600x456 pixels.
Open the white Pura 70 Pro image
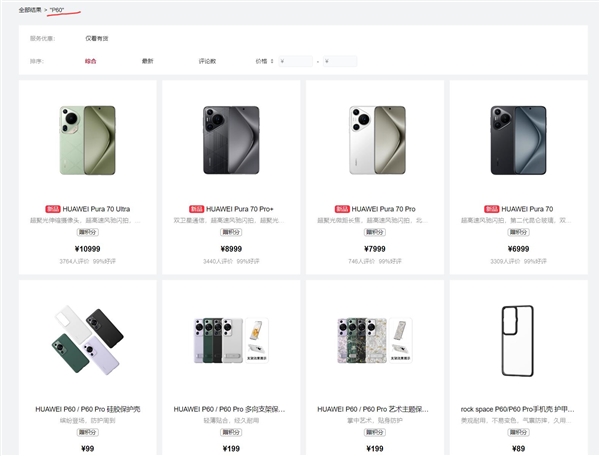point(377,140)
